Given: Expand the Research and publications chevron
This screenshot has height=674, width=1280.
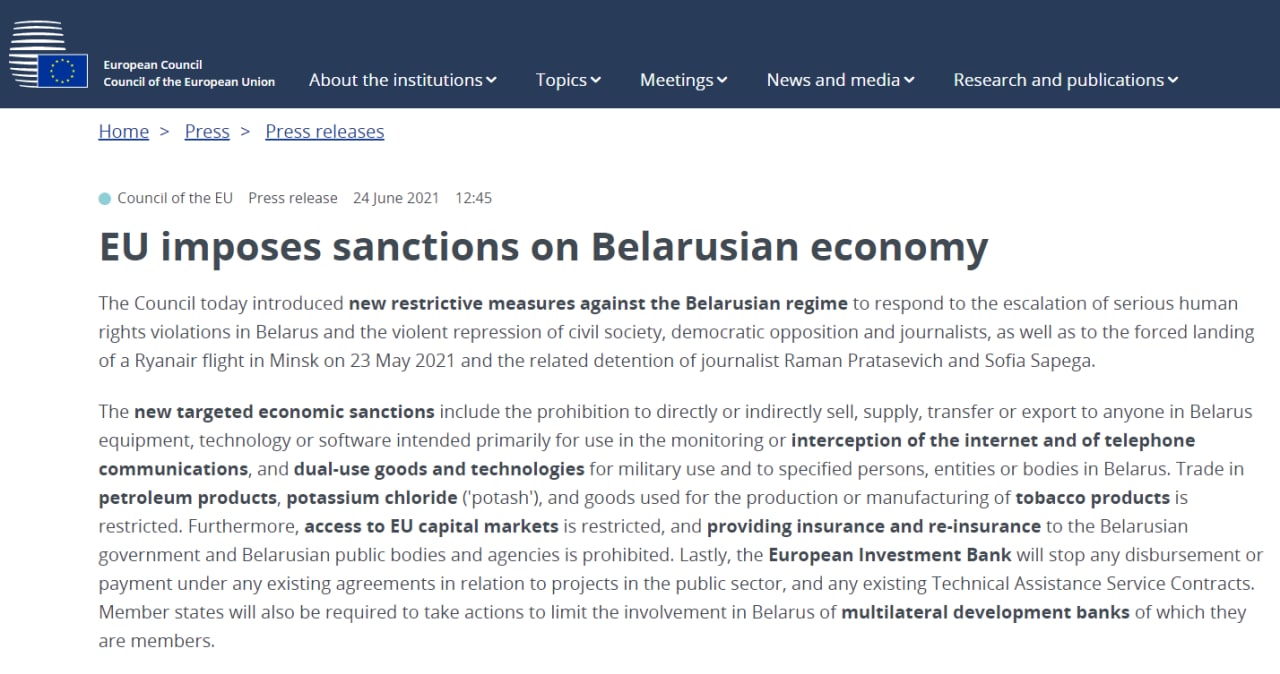Looking at the screenshot, I should (1173, 81).
